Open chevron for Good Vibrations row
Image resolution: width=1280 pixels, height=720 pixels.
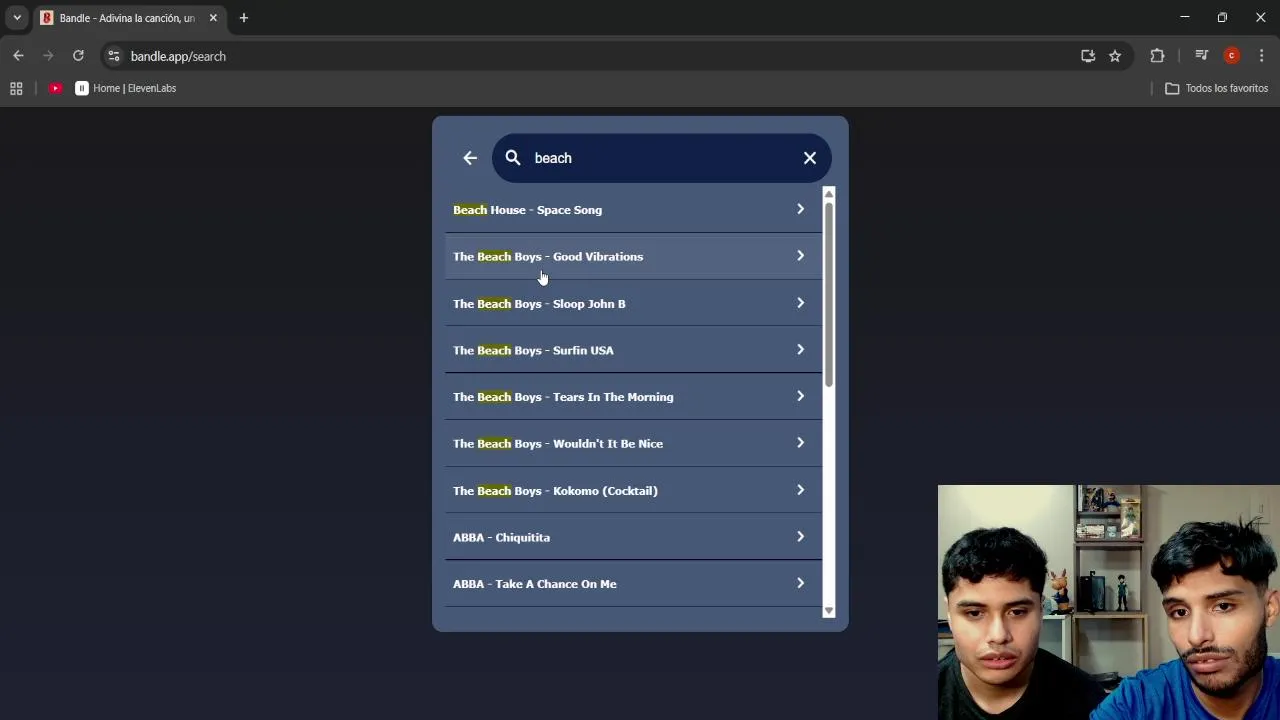pyautogui.click(x=800, y=256)
